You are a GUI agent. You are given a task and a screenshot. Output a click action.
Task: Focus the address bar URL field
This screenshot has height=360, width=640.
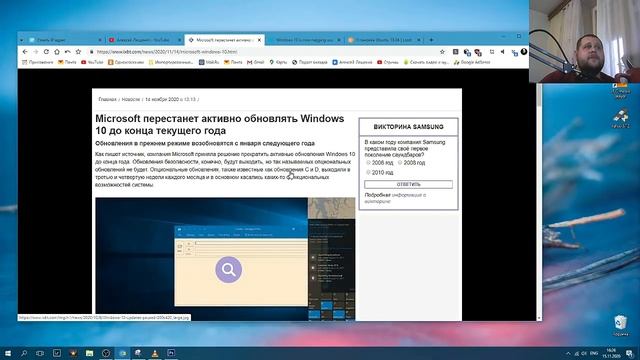(x=261, y=52)
